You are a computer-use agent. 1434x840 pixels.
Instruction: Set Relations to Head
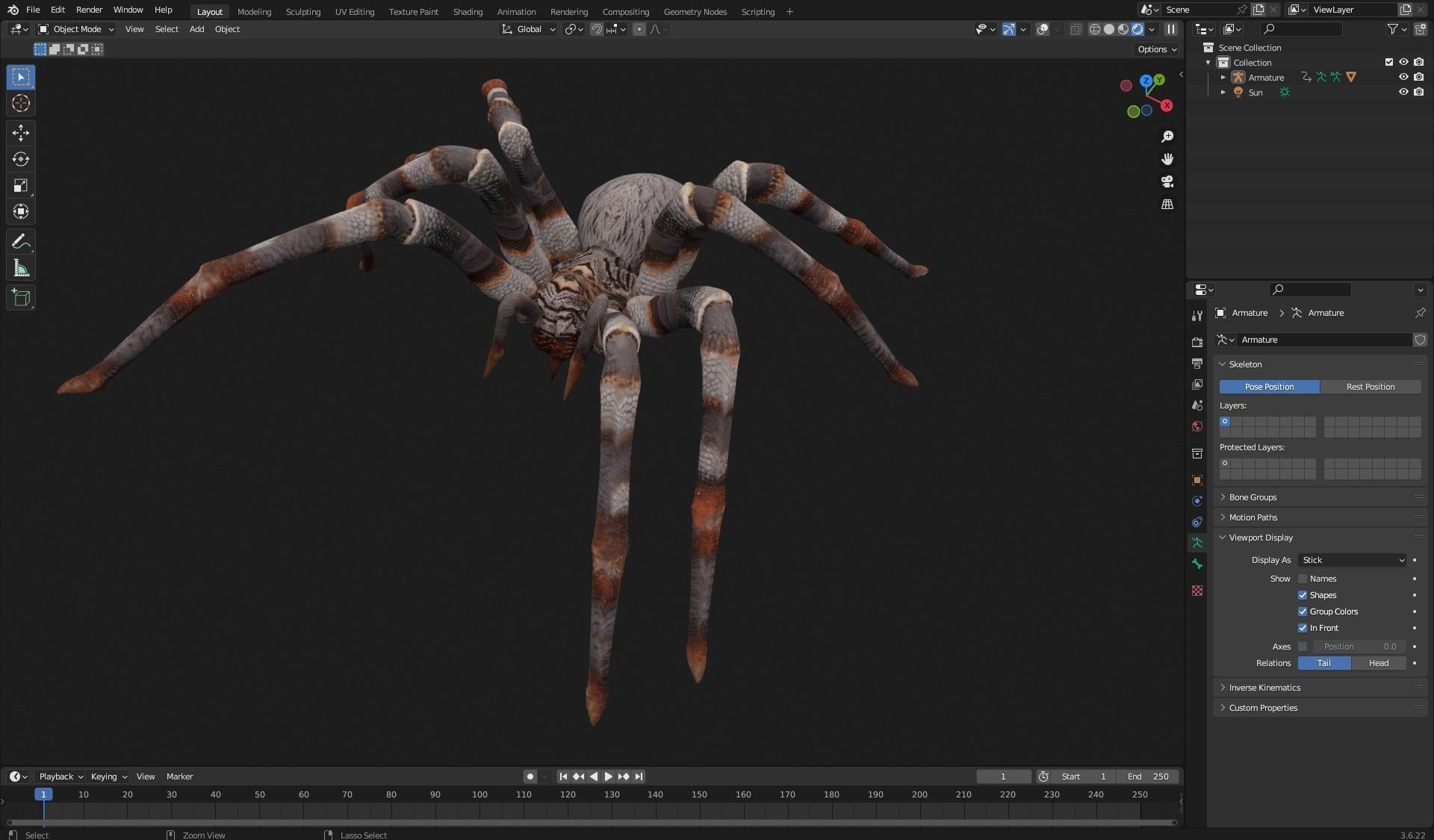(1379, 663)
